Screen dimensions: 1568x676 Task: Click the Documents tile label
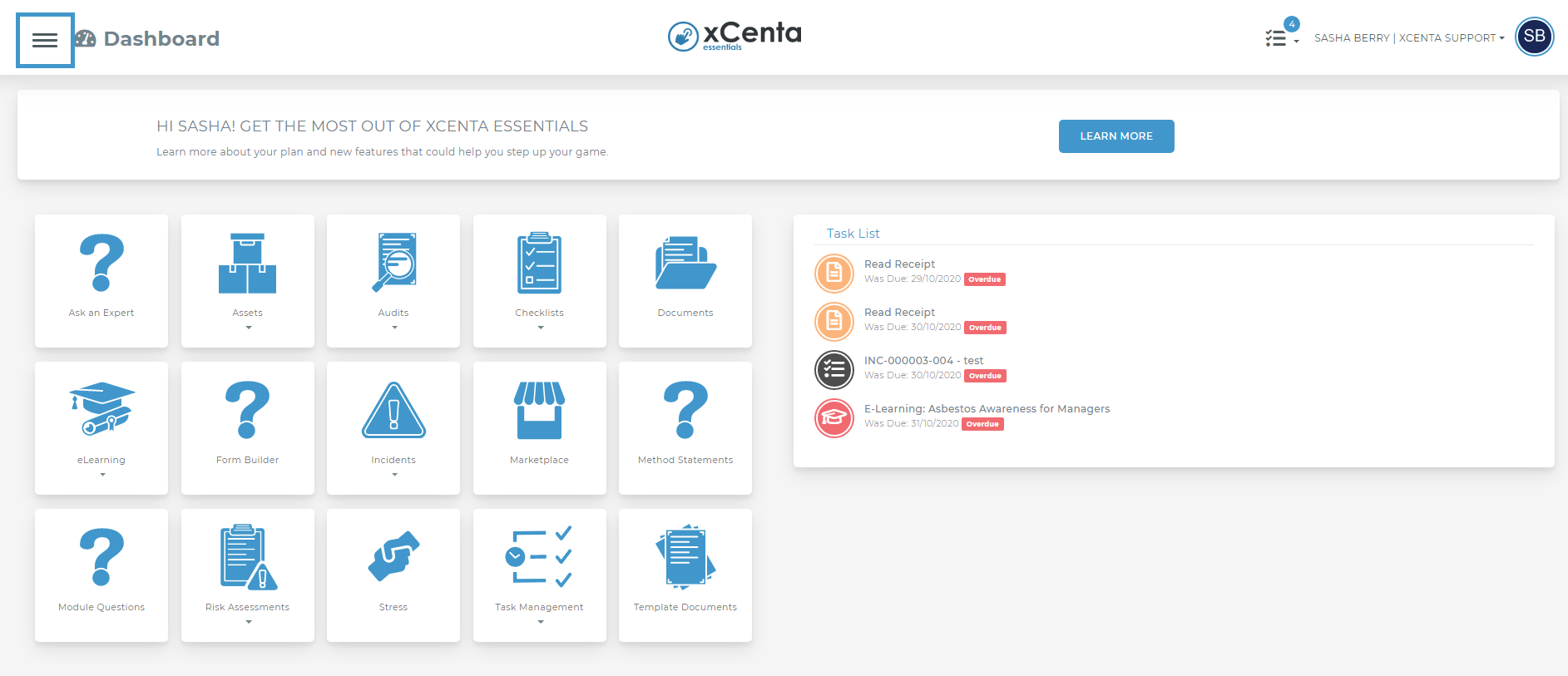(685, 313)
